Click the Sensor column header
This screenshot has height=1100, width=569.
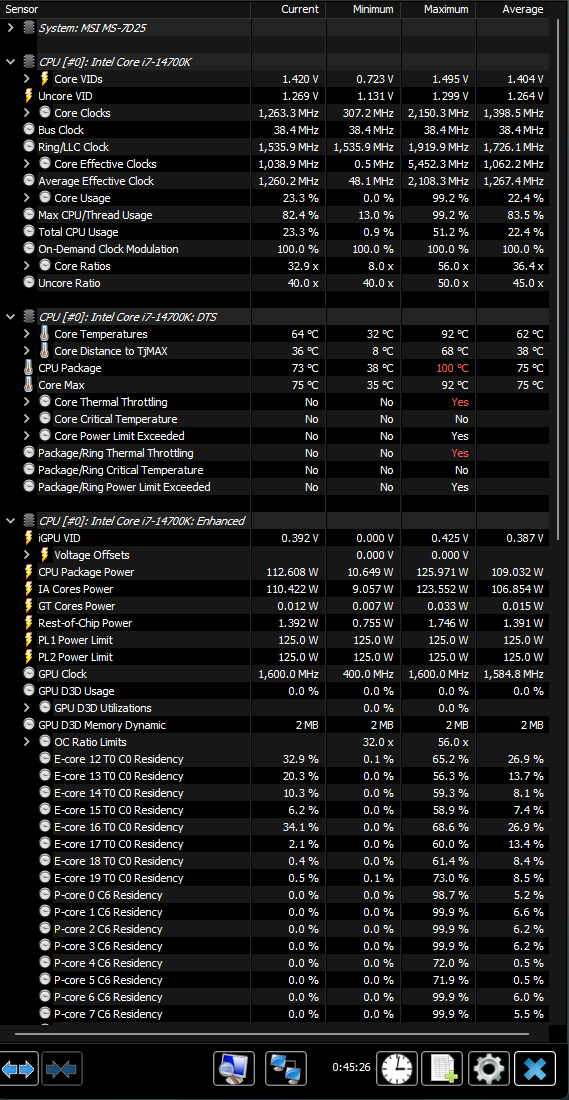(126, 9)
